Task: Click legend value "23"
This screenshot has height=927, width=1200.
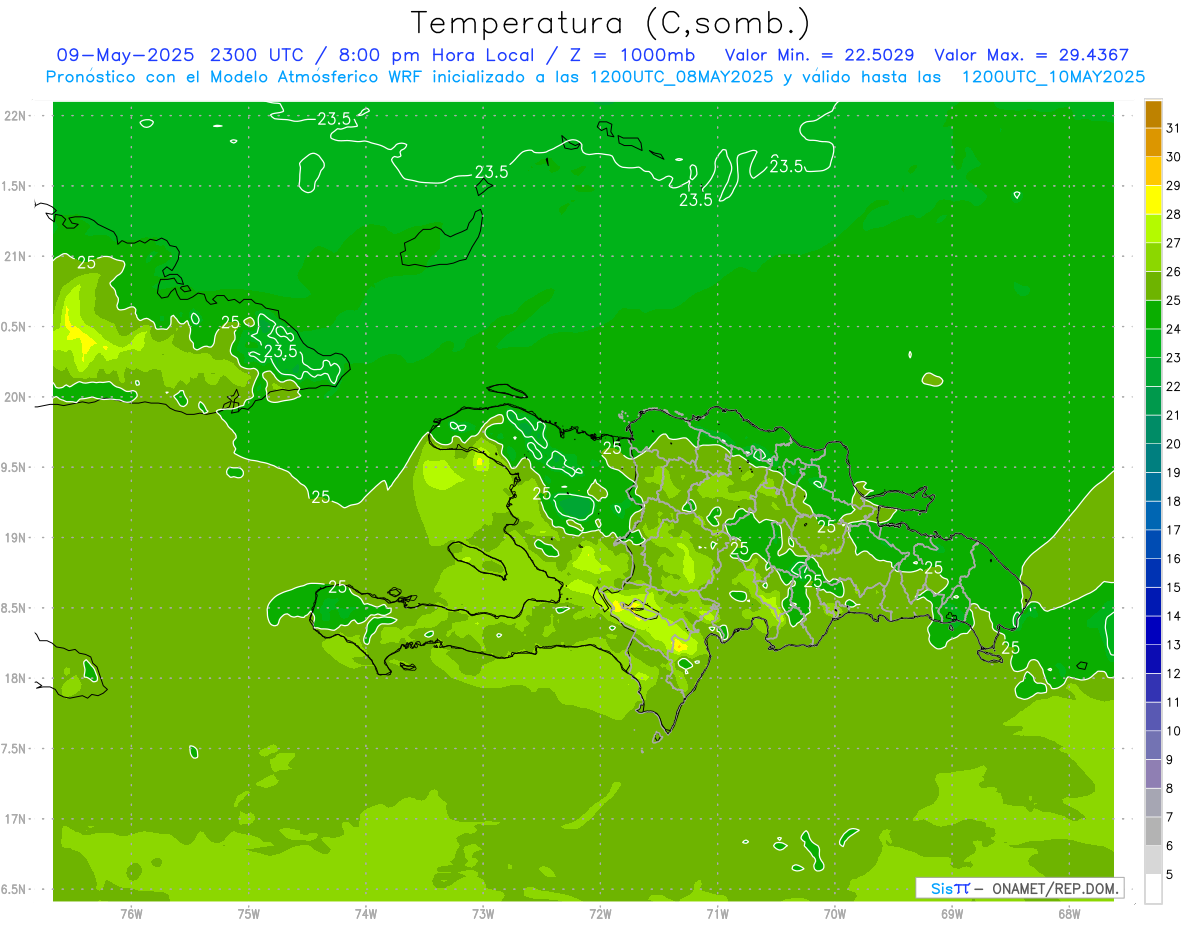Action: [1174, 358]
